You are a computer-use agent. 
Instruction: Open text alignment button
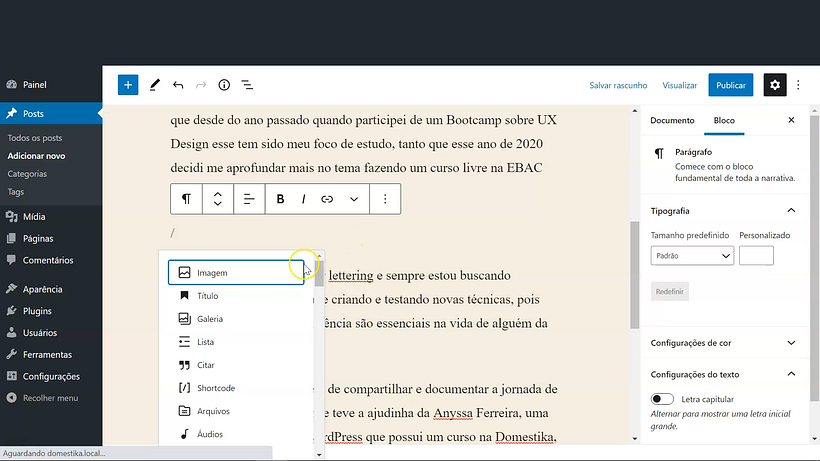tap(249, 199)
